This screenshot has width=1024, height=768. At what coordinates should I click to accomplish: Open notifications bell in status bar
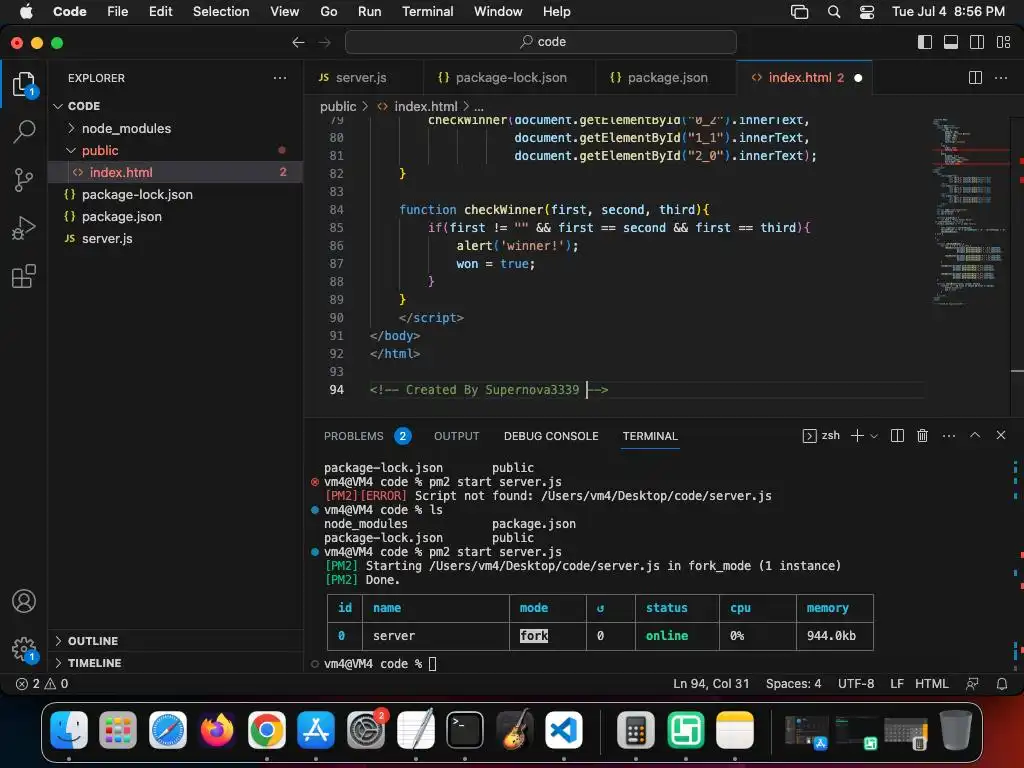click(x=1001, y=684)
